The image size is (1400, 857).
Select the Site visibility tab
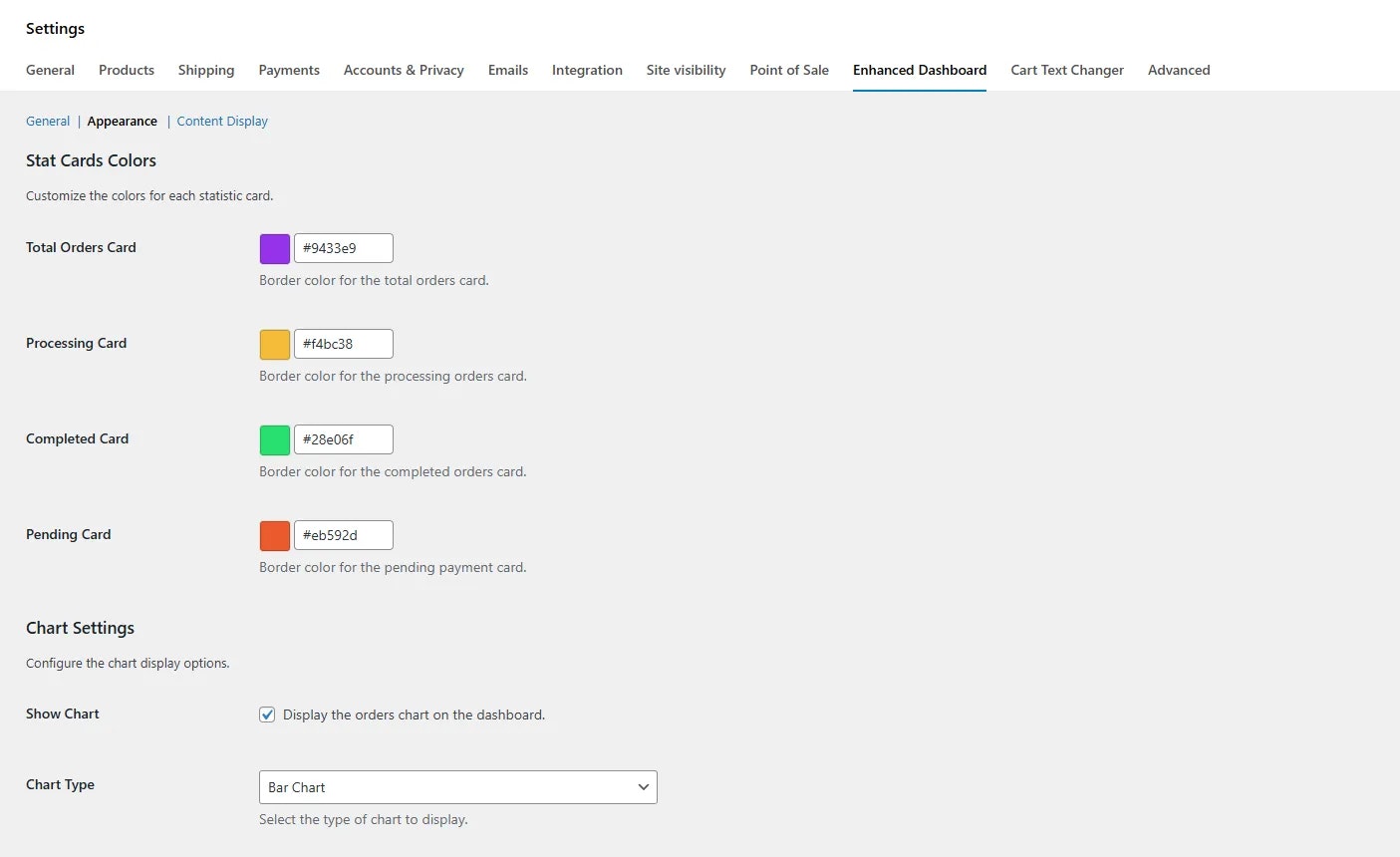click(686, 70)
